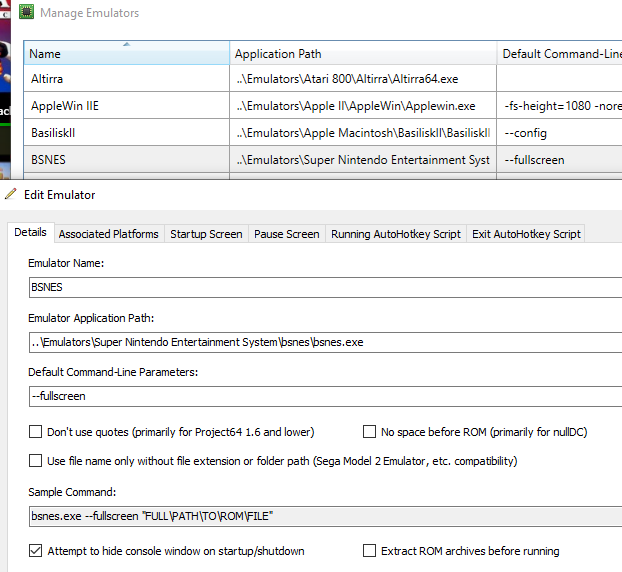Click the Sample Command read-only field
622x572 pixels.
point(325,516)
